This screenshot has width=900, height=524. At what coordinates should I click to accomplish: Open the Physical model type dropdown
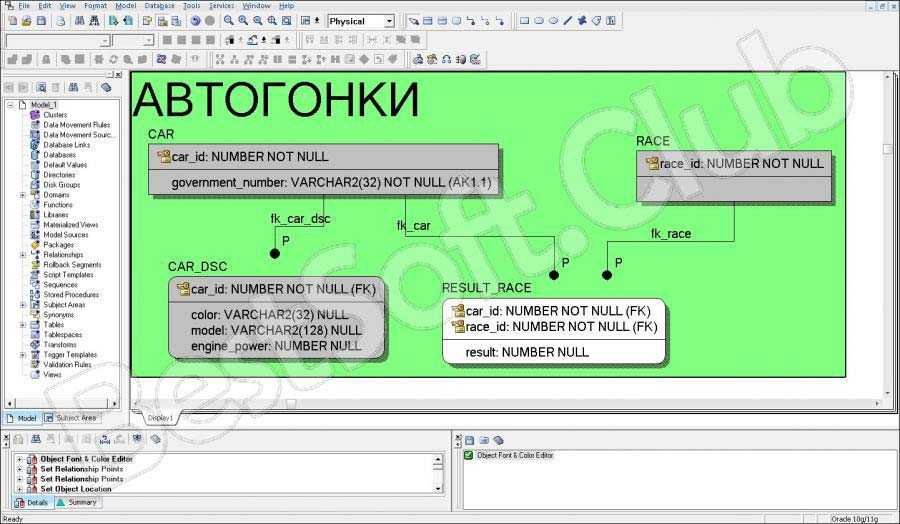coord(389,21)
